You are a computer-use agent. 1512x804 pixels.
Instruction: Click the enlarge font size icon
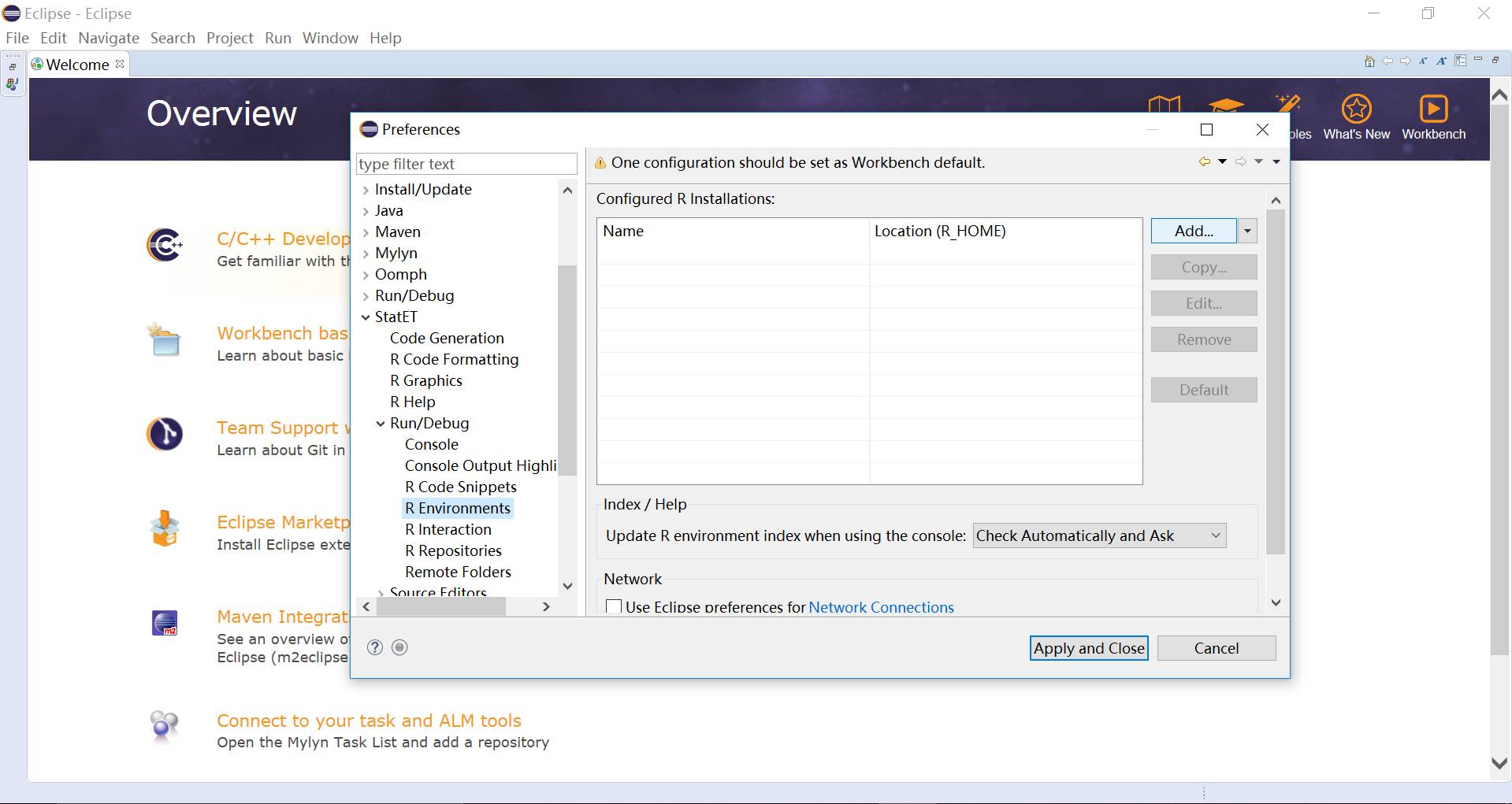click(x=1441, y=61)
